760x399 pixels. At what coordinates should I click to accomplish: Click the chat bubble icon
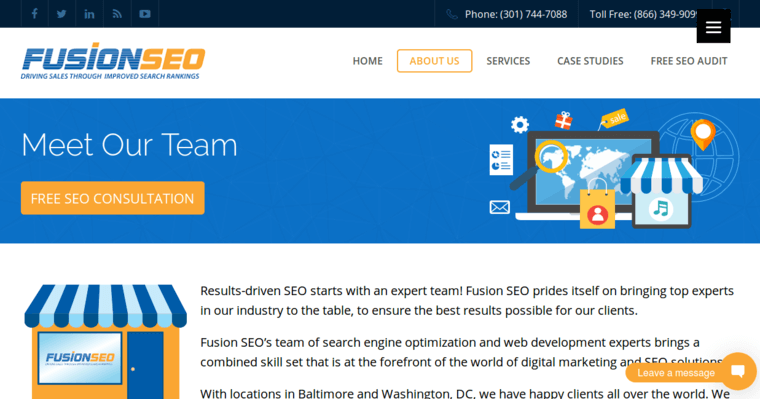tap(738, 371)
